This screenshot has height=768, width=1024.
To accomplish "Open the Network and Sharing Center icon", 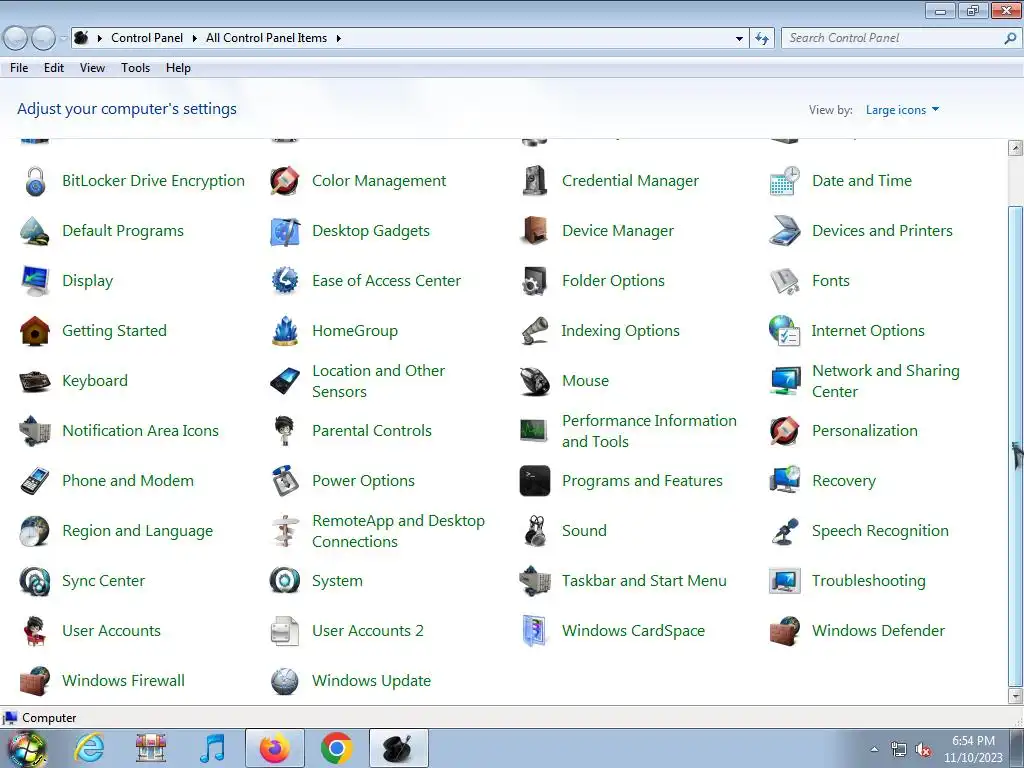I will [784, 381].
